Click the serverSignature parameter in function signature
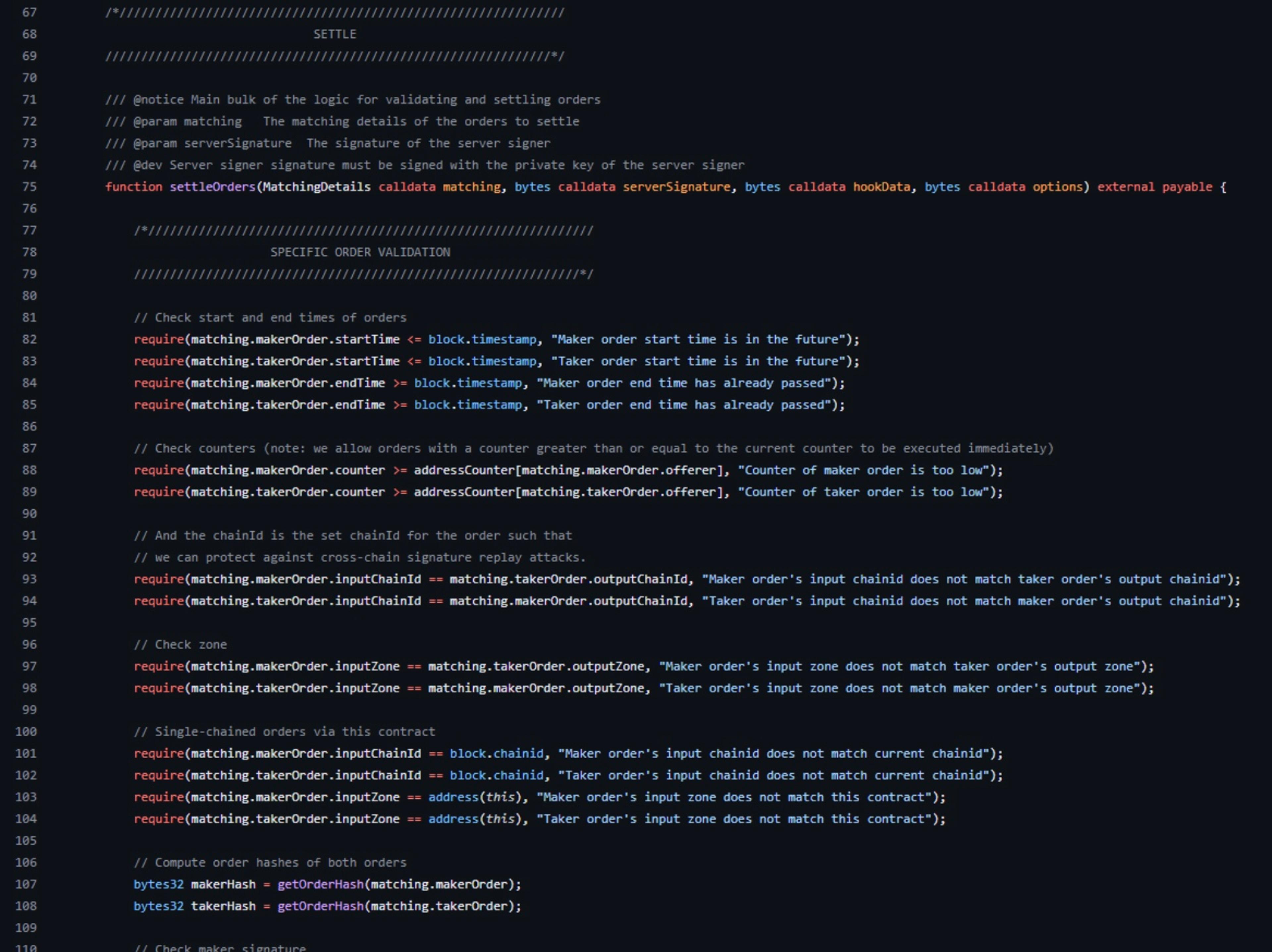Image resolution: width=1272 pixels, height=952 pixels. point(676,187)
